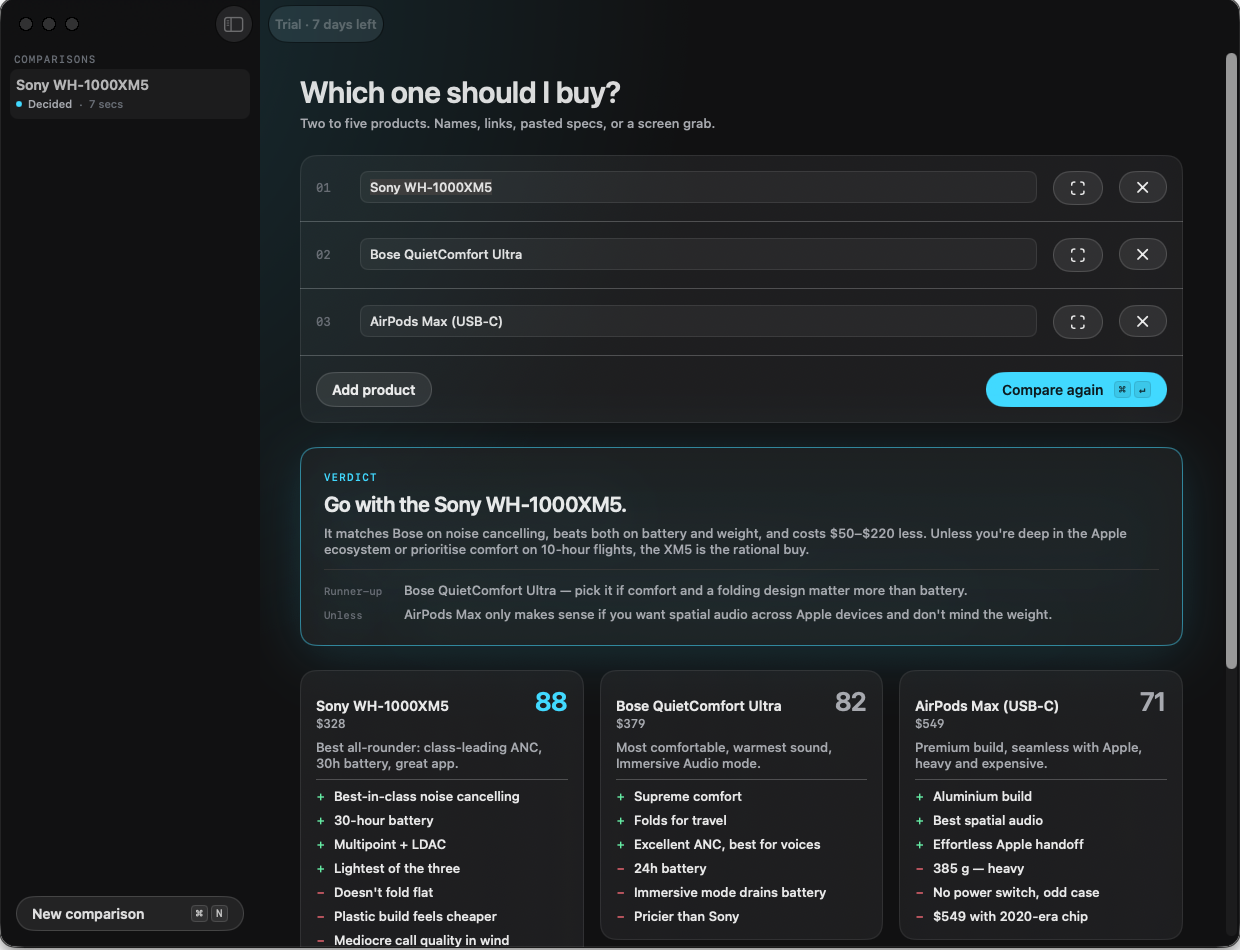Click 30-hour battery pro
The height and width of the screenshot is (950, 1240).
click(384, 821)
